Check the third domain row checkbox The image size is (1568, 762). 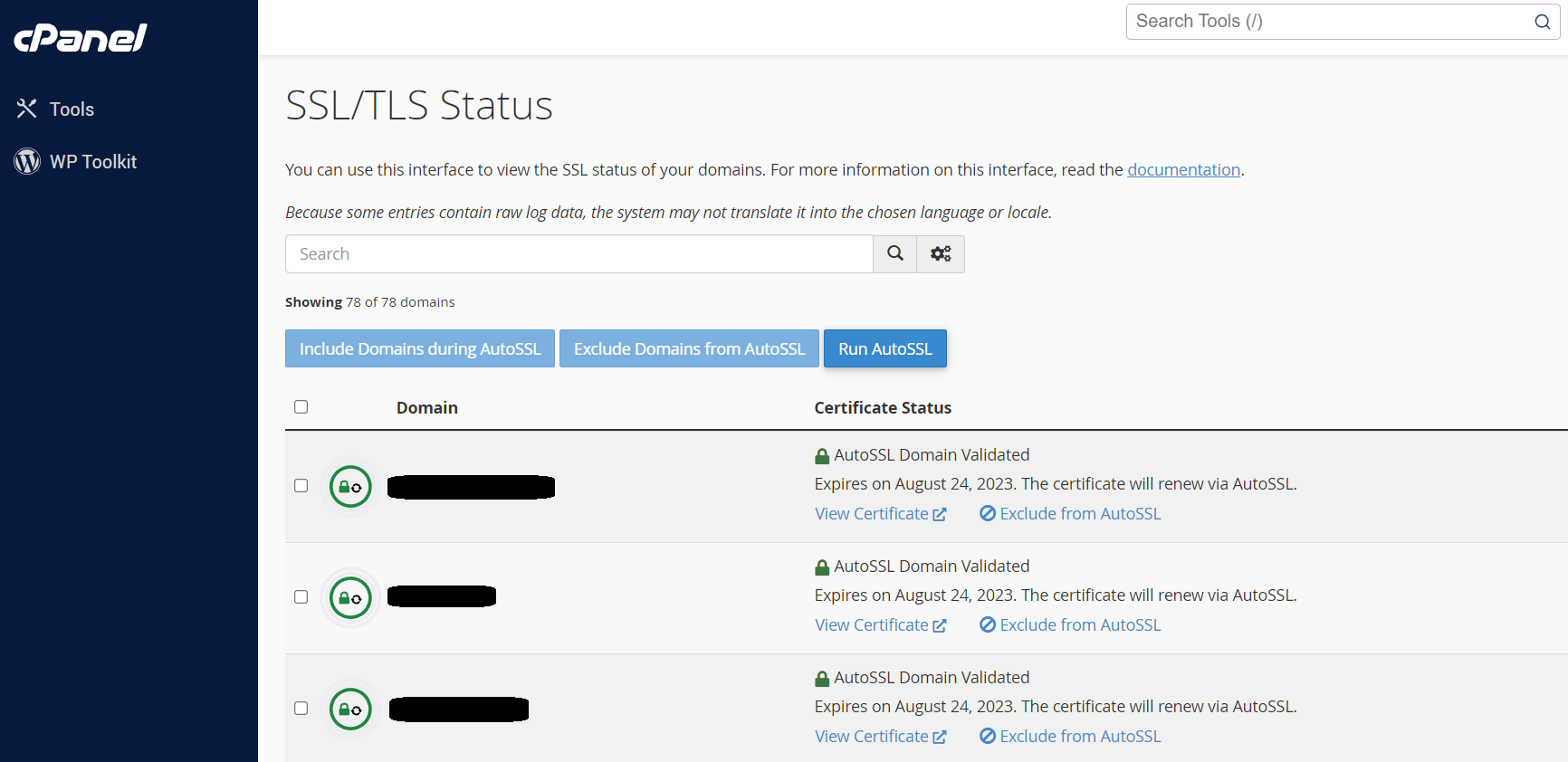click(301, 709)
